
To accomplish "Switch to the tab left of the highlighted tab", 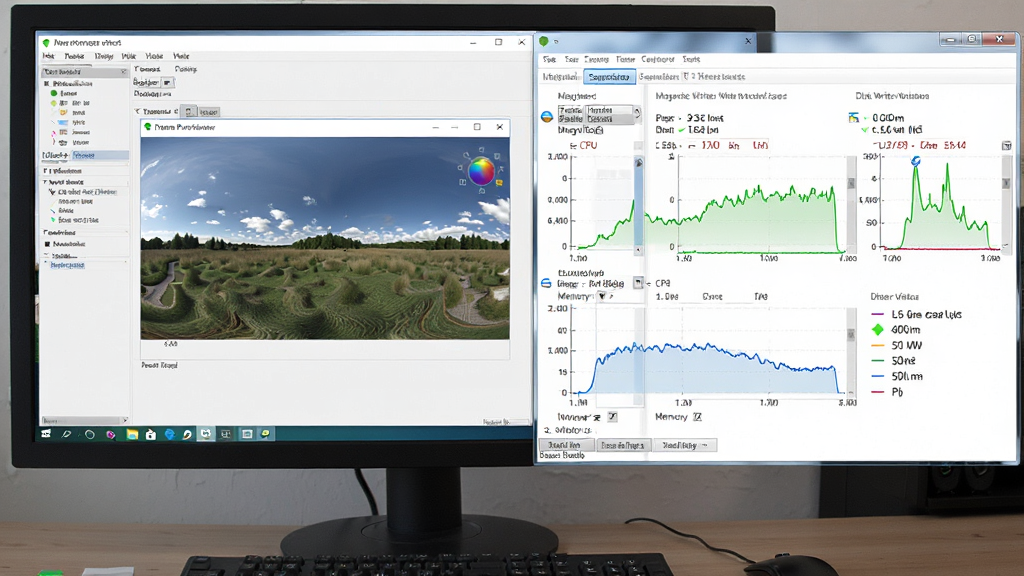I will coord(560,77).
